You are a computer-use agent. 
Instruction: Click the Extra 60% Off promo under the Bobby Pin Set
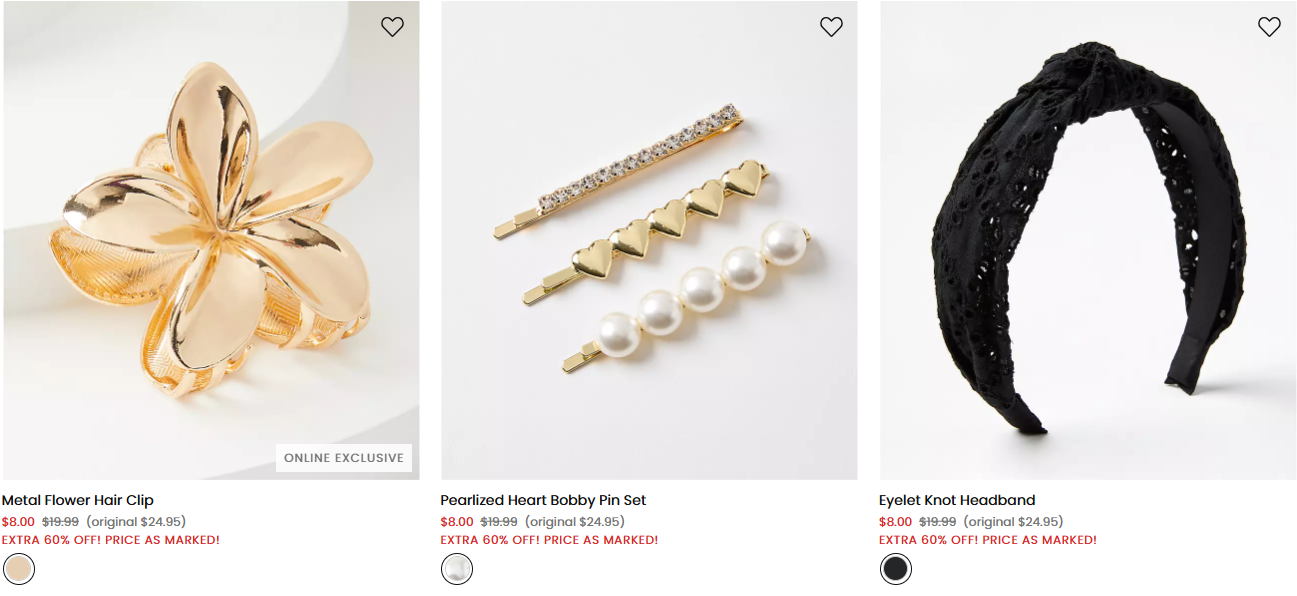click(x=549, y=540)
